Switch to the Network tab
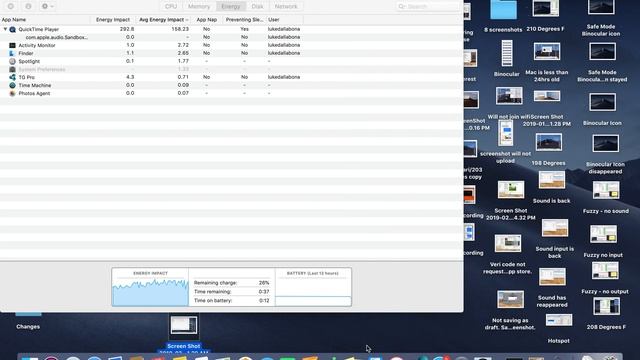Image resolution: width=640 pixels, height=360 pixels. point(286,7)
